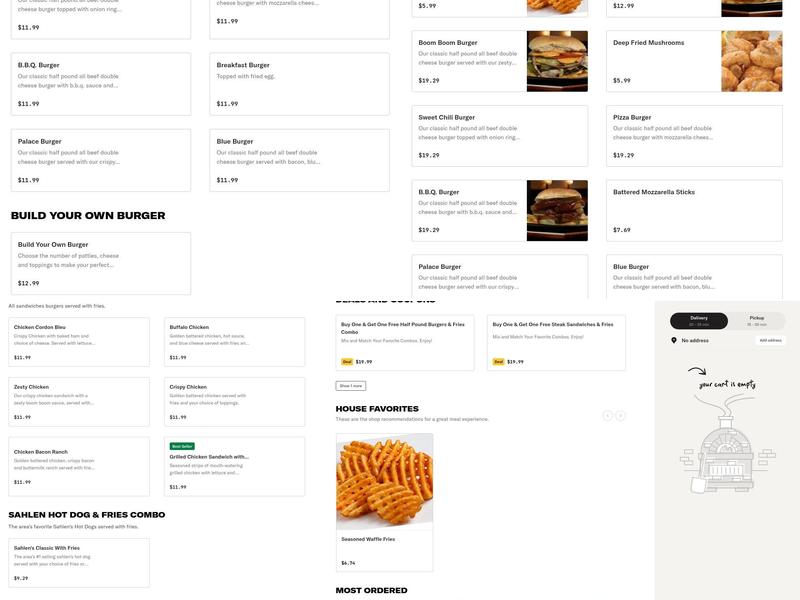800x600 pixels.
Task: Open the Deep Fried Mushrooms photo
Action: coord(752,61)
